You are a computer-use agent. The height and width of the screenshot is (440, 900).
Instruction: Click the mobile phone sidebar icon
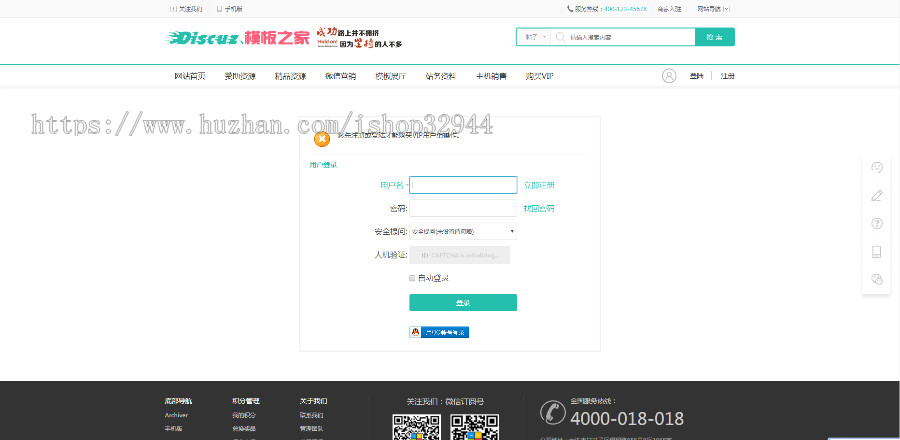pos(876,252)
